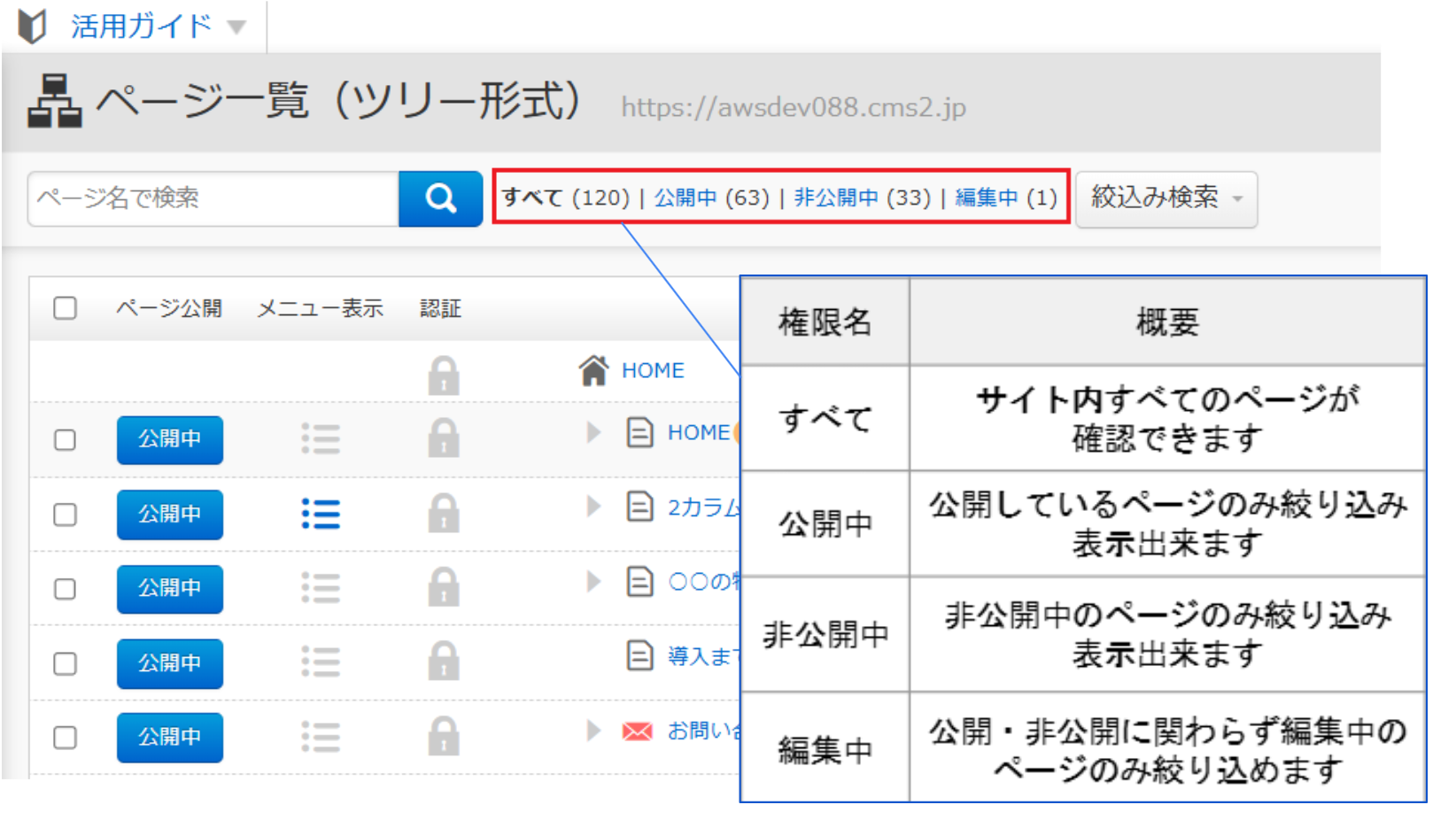Image resolution: width=1456 pixels, height=828 pixels.
Task: Click 公開中 button in お問い row
Action: [x=170, y=737]
